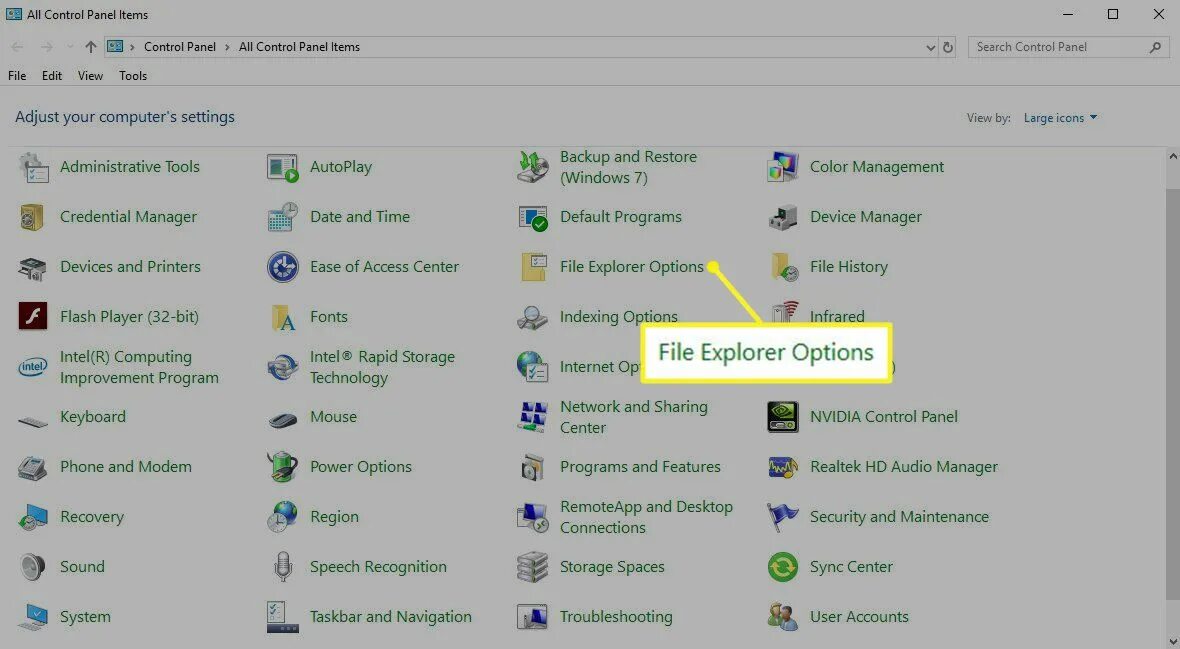Click the Power Options icon
The height and width of the screenshot is (649, 1180).
pos(283,467)
